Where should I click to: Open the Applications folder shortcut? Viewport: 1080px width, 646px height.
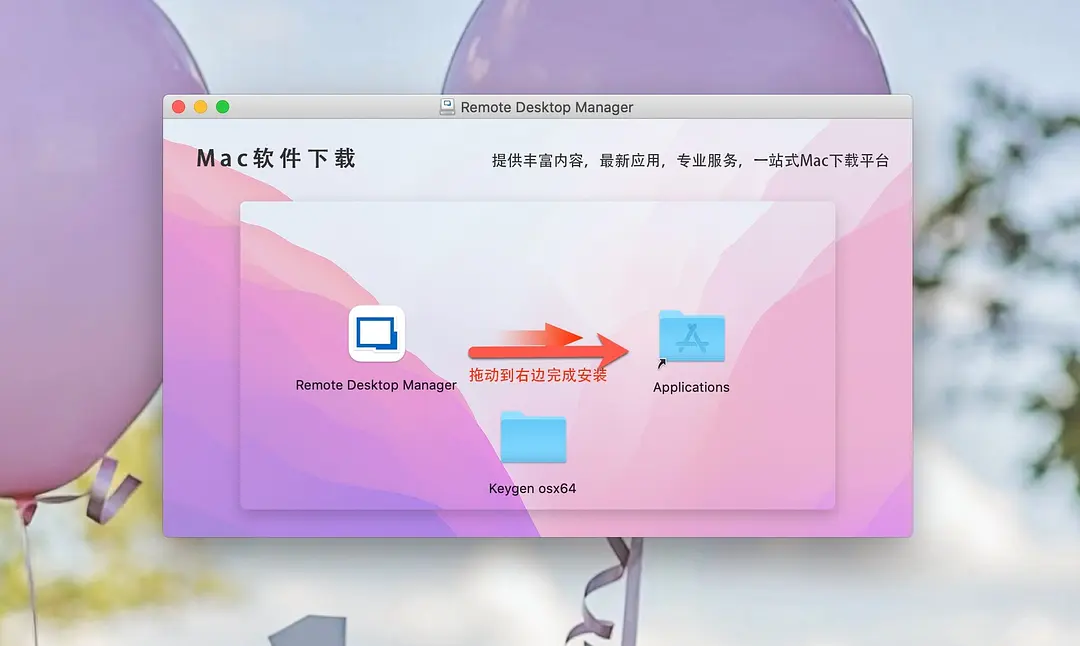692,337
